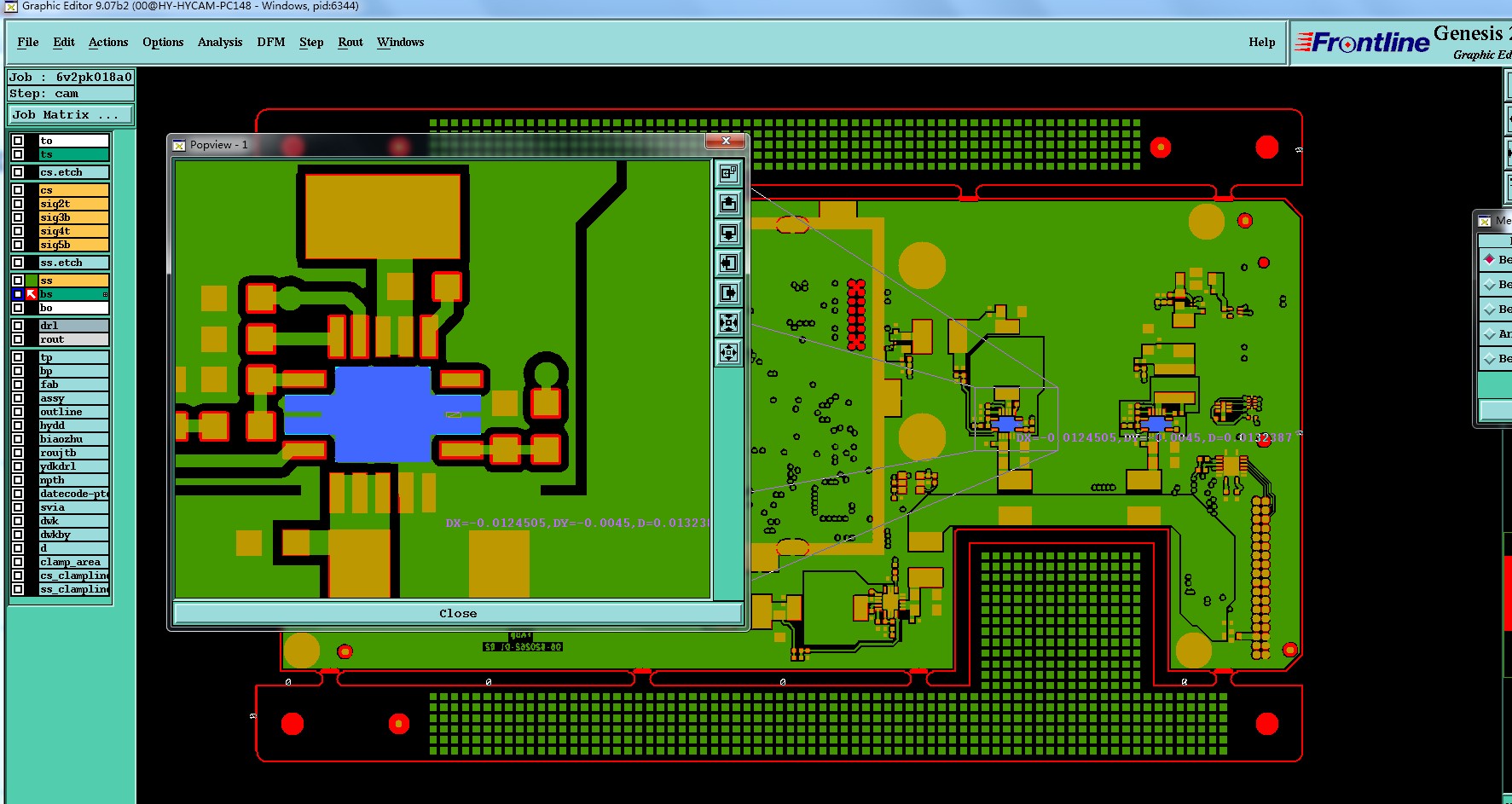
Task: Click the Popview - 1 title bar icon
Action: (179, 145)
